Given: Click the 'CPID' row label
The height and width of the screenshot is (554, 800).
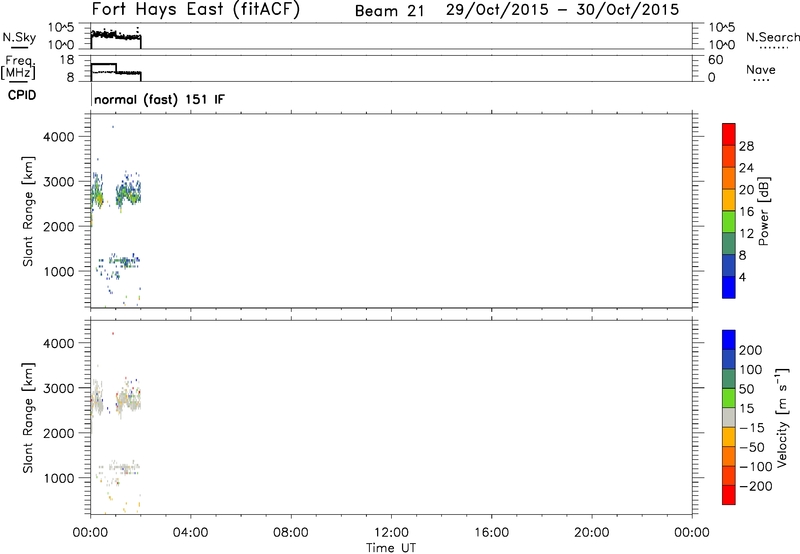Looking at the screenshot, I should click(22, 95).
